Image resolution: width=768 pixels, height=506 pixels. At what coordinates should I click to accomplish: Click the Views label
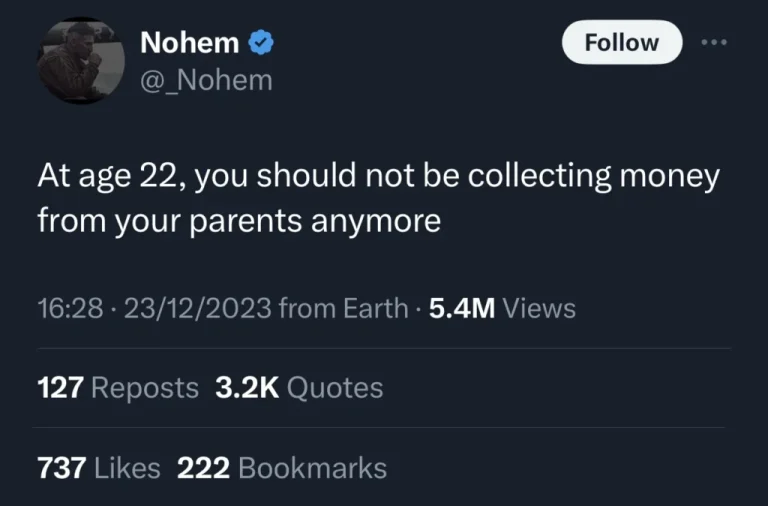539,309
